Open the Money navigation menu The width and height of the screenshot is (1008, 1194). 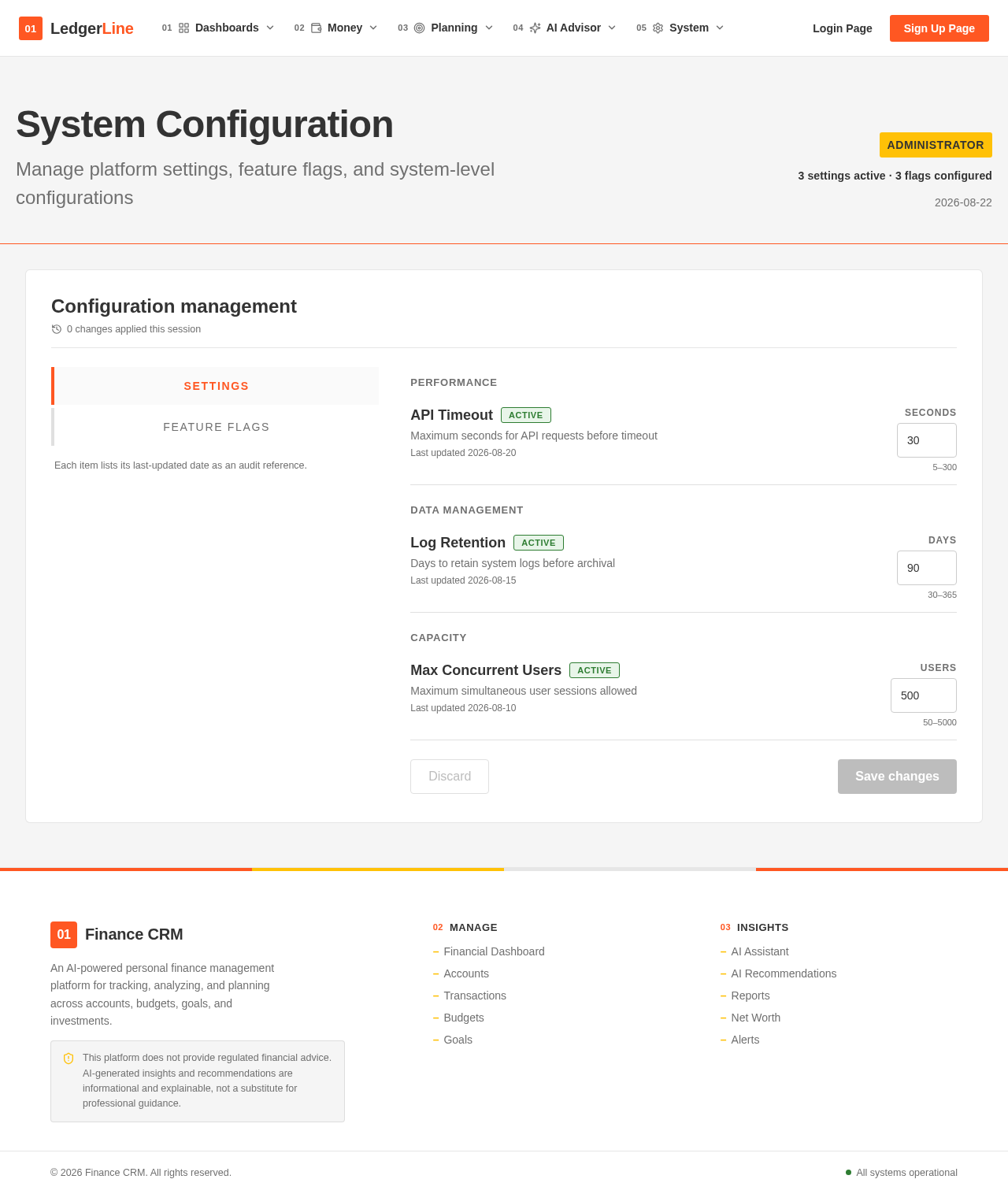point(336,28)
